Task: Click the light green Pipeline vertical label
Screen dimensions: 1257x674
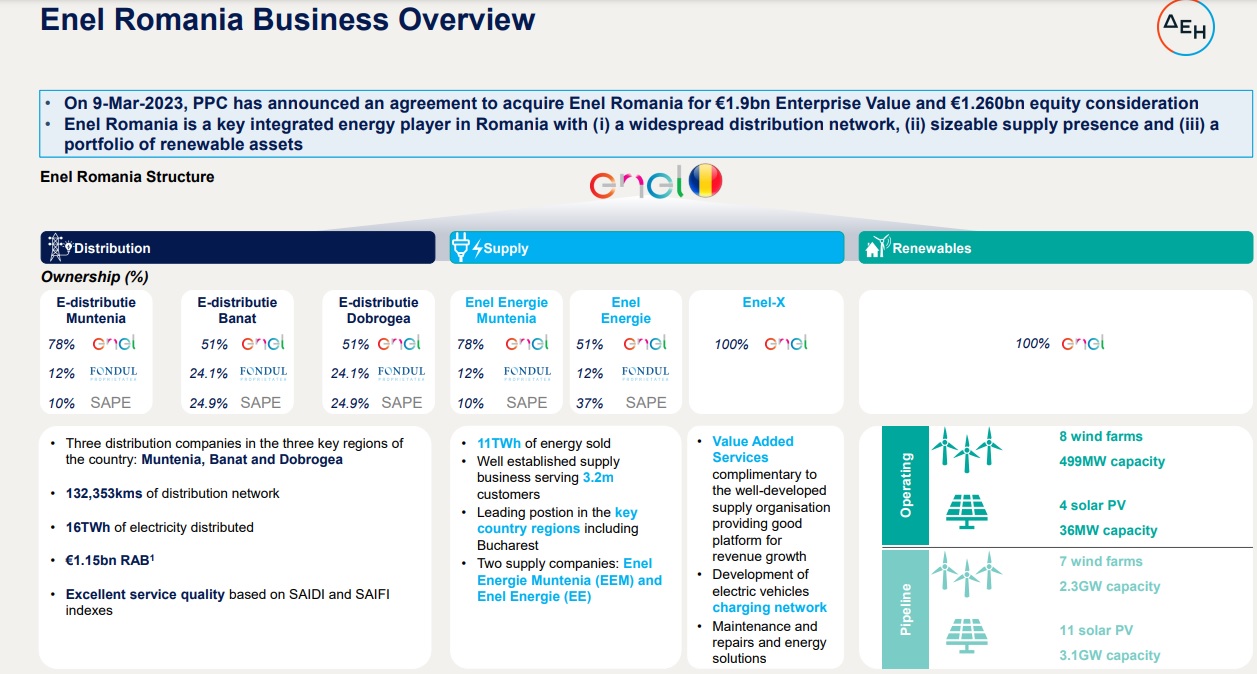Action: tap(906, 609)
